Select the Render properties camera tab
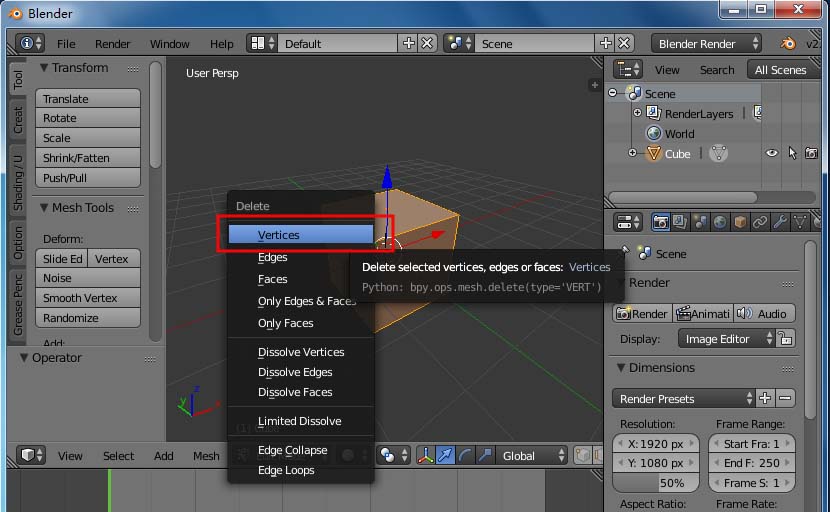Viewport: 830px width, 512px height. click(660, 222)
